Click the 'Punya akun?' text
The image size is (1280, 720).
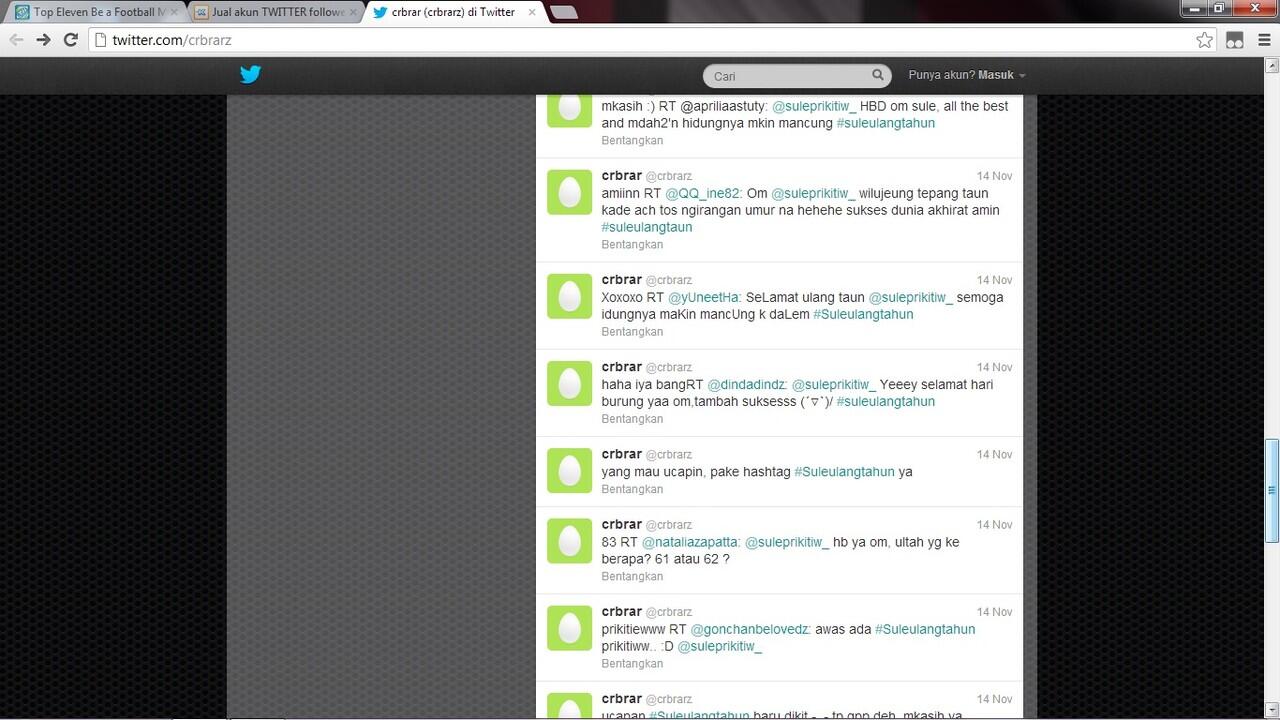point(941,75)
